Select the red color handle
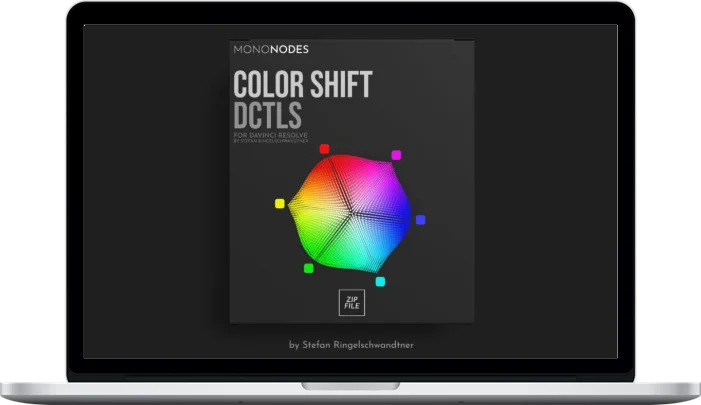Viewport: 701px width, 405px height. [324, 149]
